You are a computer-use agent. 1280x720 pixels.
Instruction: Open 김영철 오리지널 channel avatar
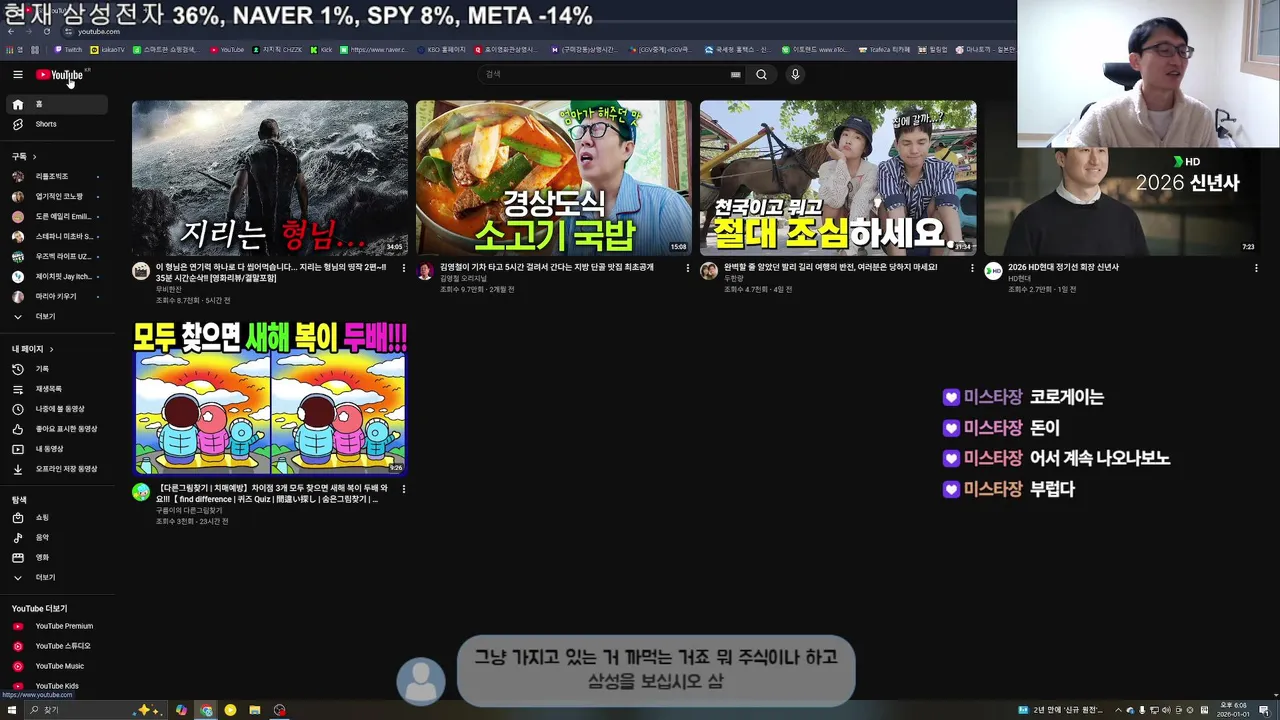pos(425,271)
